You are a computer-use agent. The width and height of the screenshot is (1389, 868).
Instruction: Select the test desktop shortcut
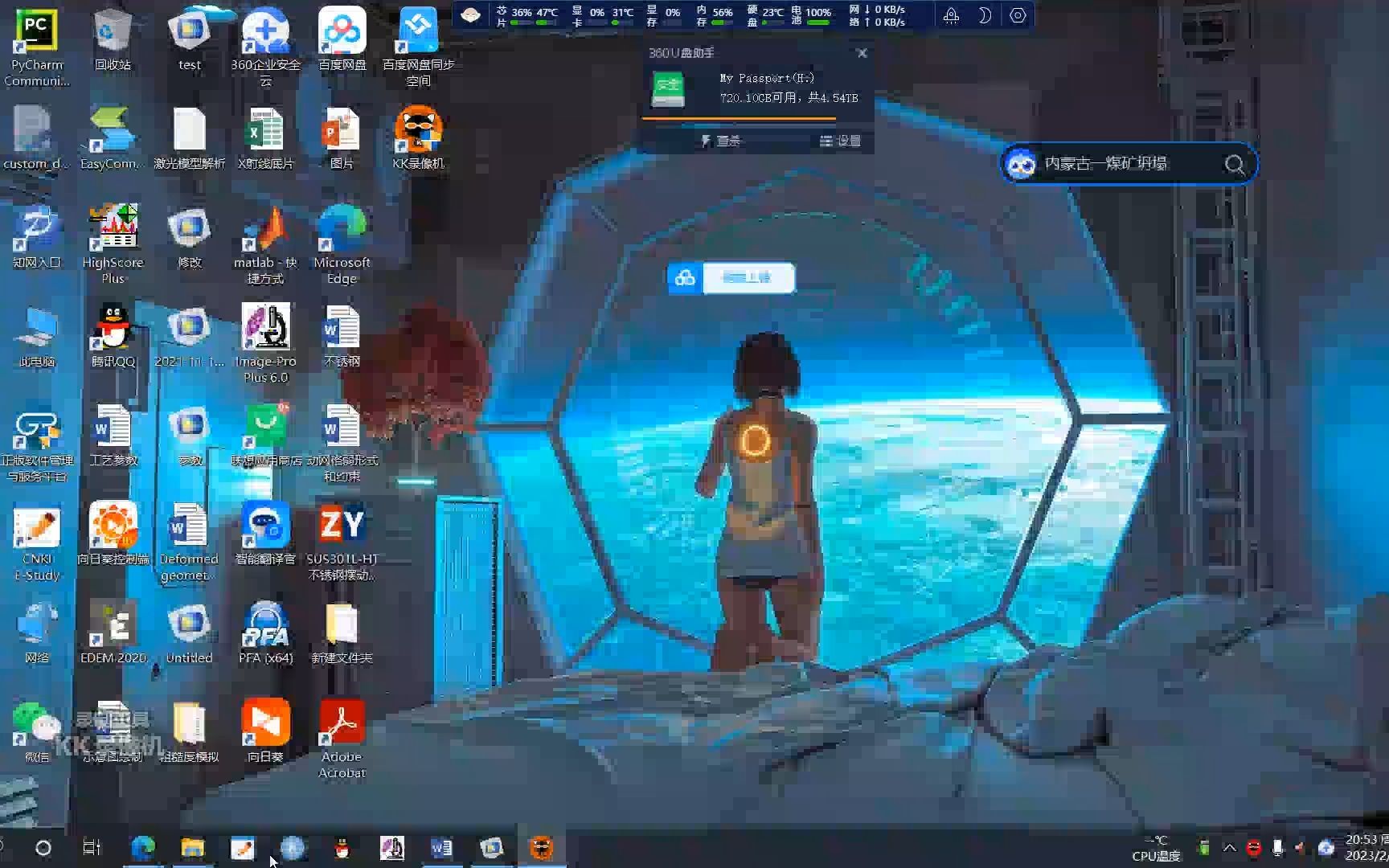click(189, 40)
